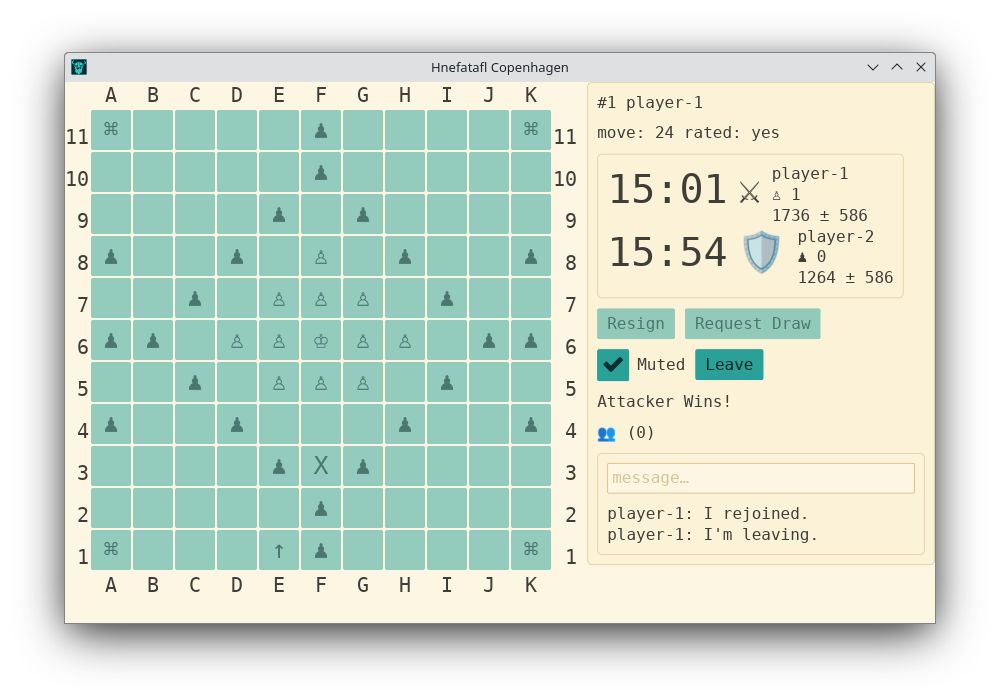Click the attacker on C7
Screen dimensions: 1000x700
195,299
